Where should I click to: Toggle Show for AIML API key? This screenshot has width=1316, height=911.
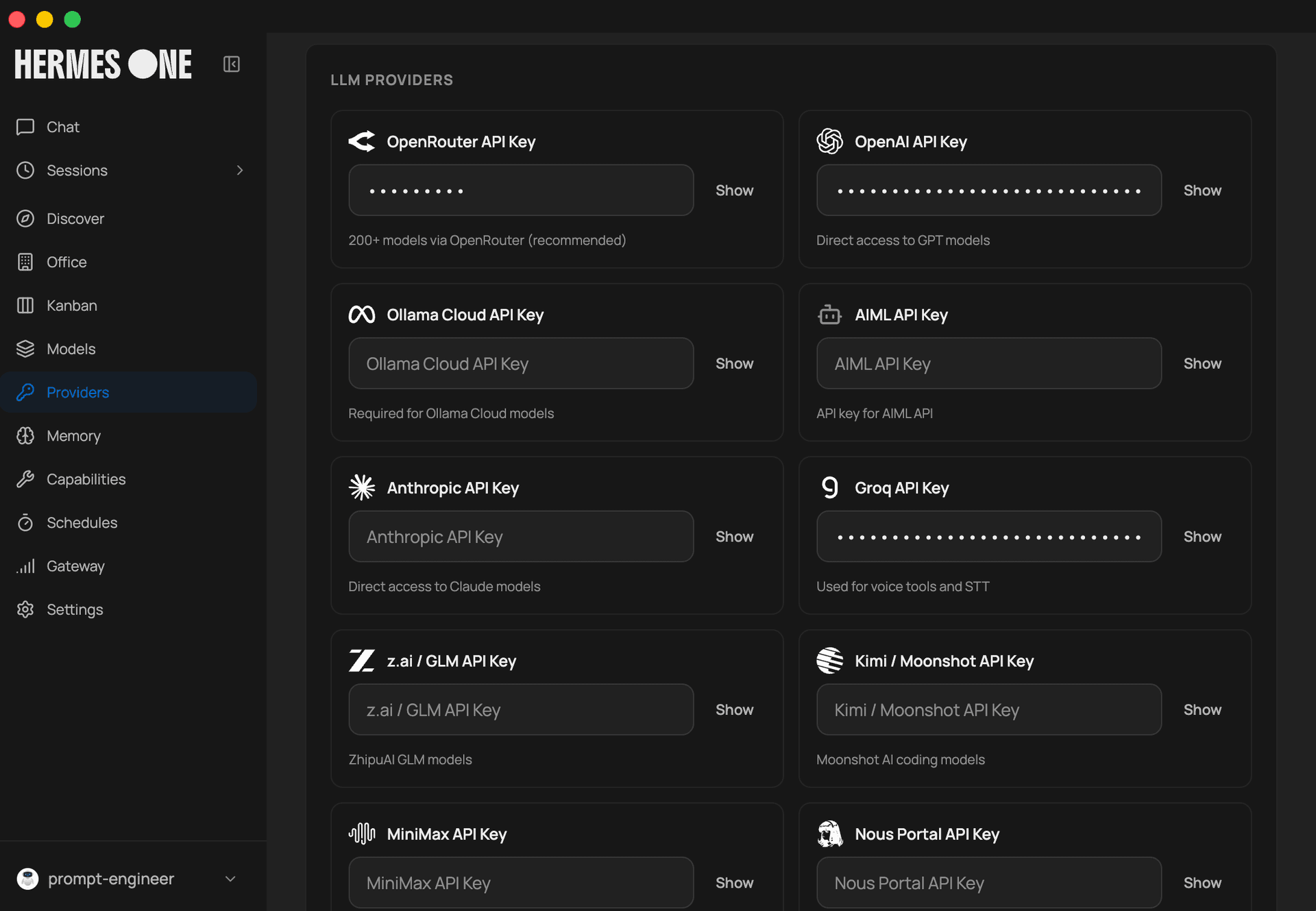click(1202, 363)
